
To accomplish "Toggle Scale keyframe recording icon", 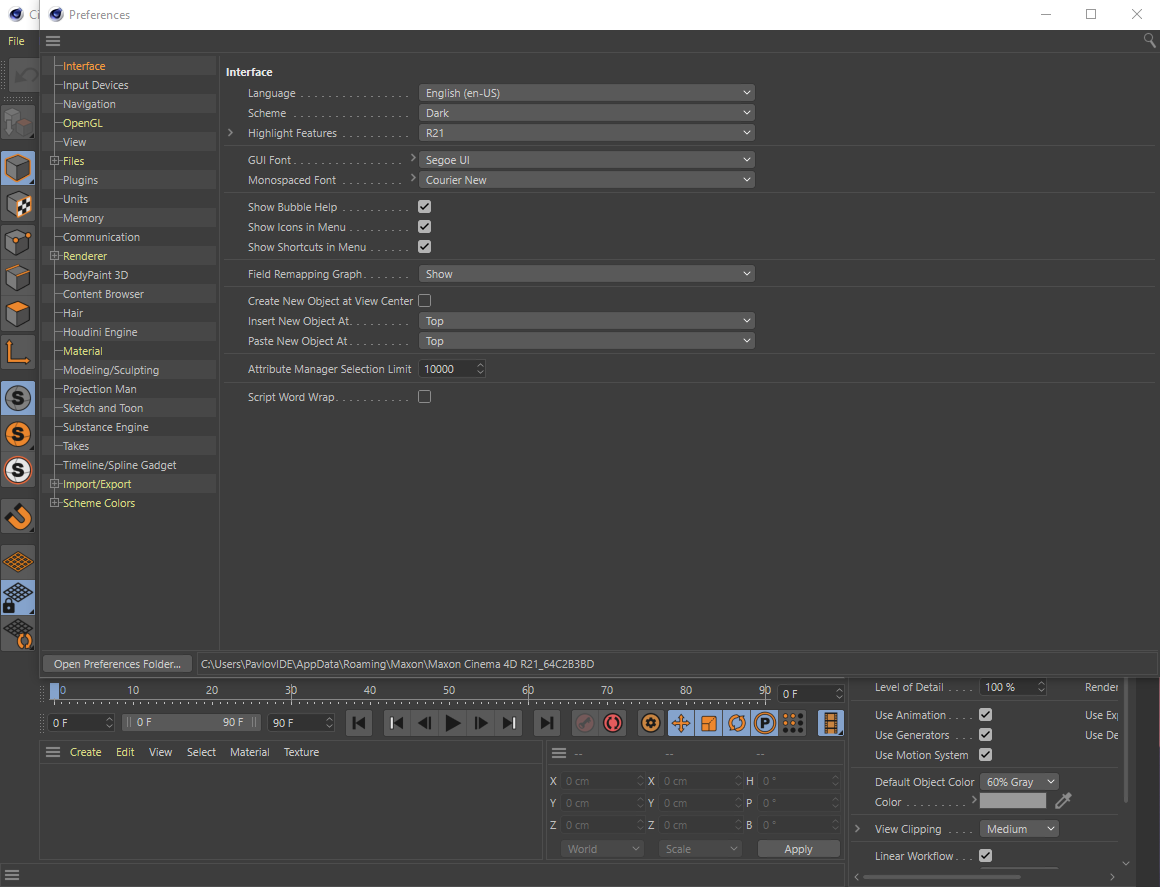I will tap(709, 723).
